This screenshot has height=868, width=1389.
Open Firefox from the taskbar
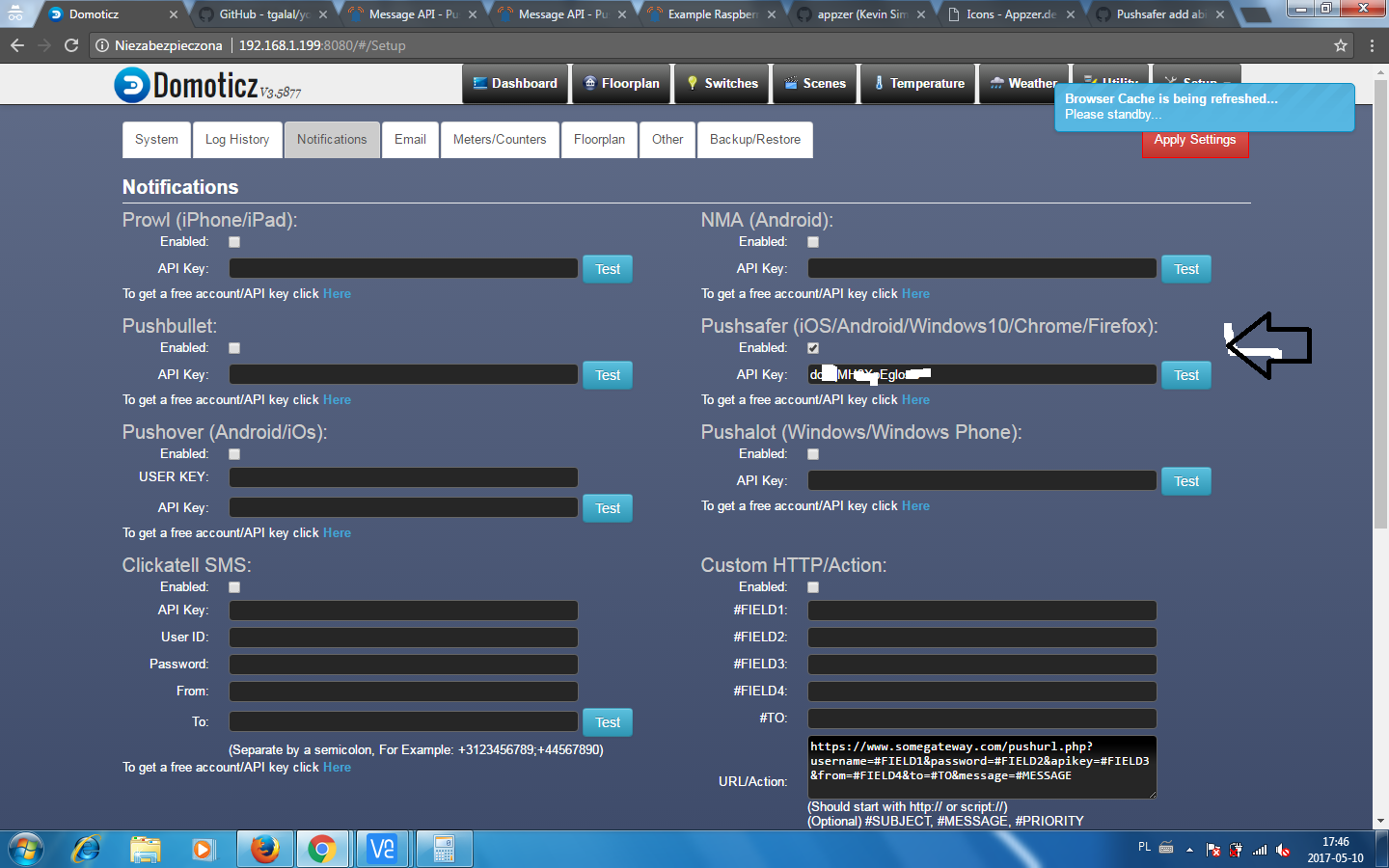click(264, 850)
